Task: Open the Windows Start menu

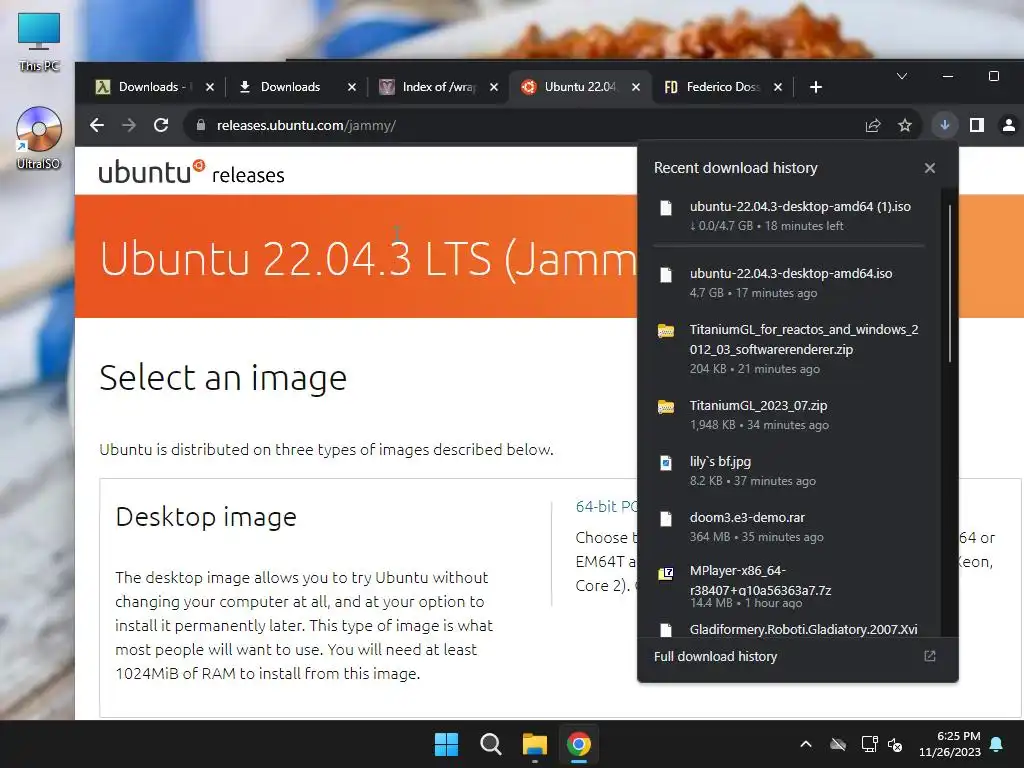Action: pos(447,744)
